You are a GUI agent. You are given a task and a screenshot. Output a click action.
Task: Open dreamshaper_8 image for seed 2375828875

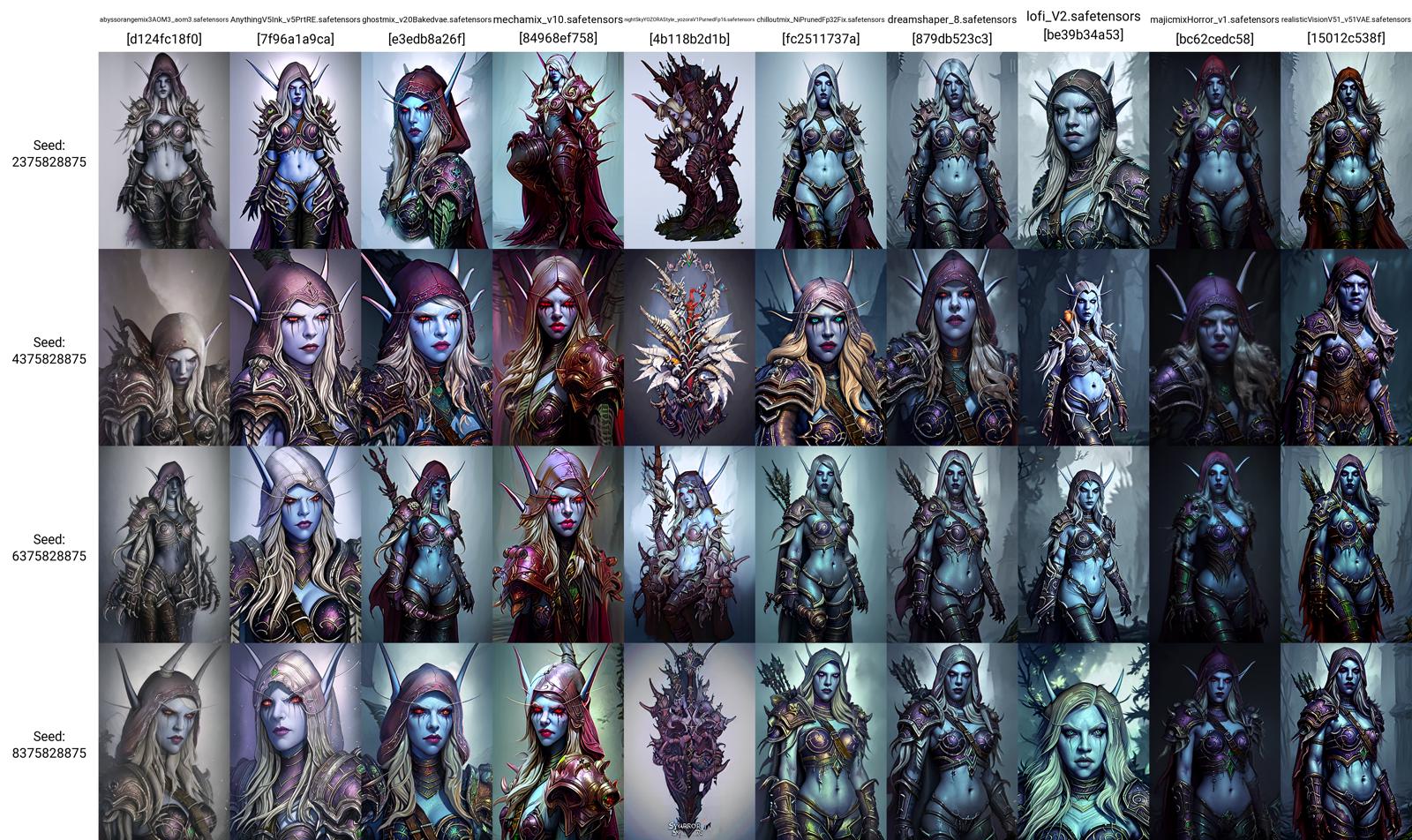click(952, 150)
